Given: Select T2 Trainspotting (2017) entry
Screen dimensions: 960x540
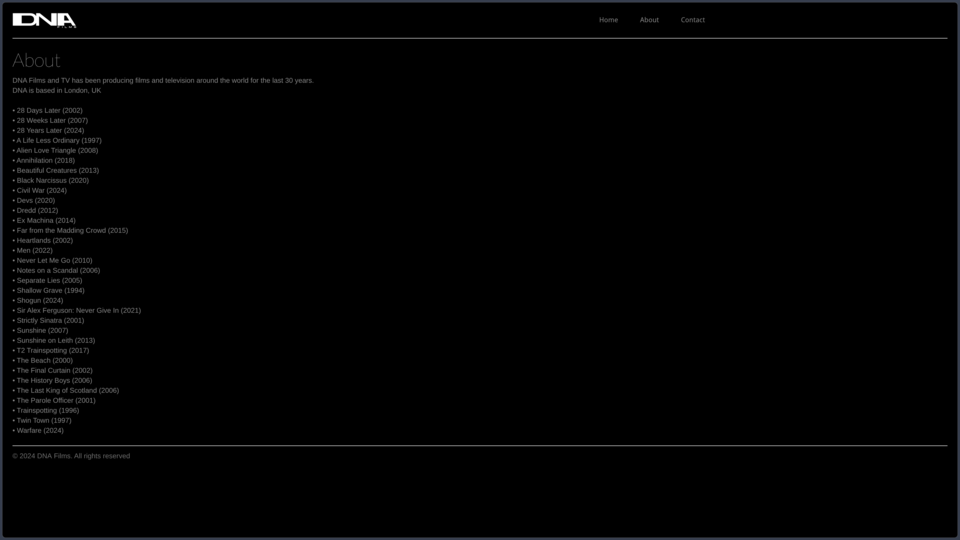Looking at the screenshot, I should point(51,350).
